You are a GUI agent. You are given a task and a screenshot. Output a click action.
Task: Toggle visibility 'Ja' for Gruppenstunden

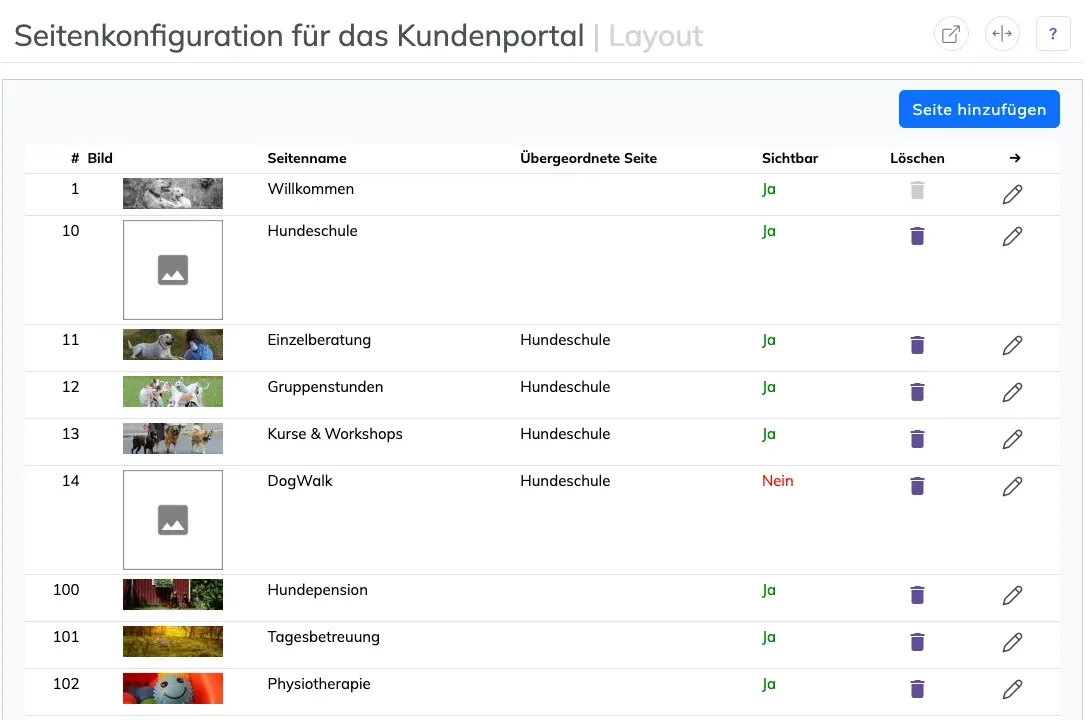click(x=768, y=387)
